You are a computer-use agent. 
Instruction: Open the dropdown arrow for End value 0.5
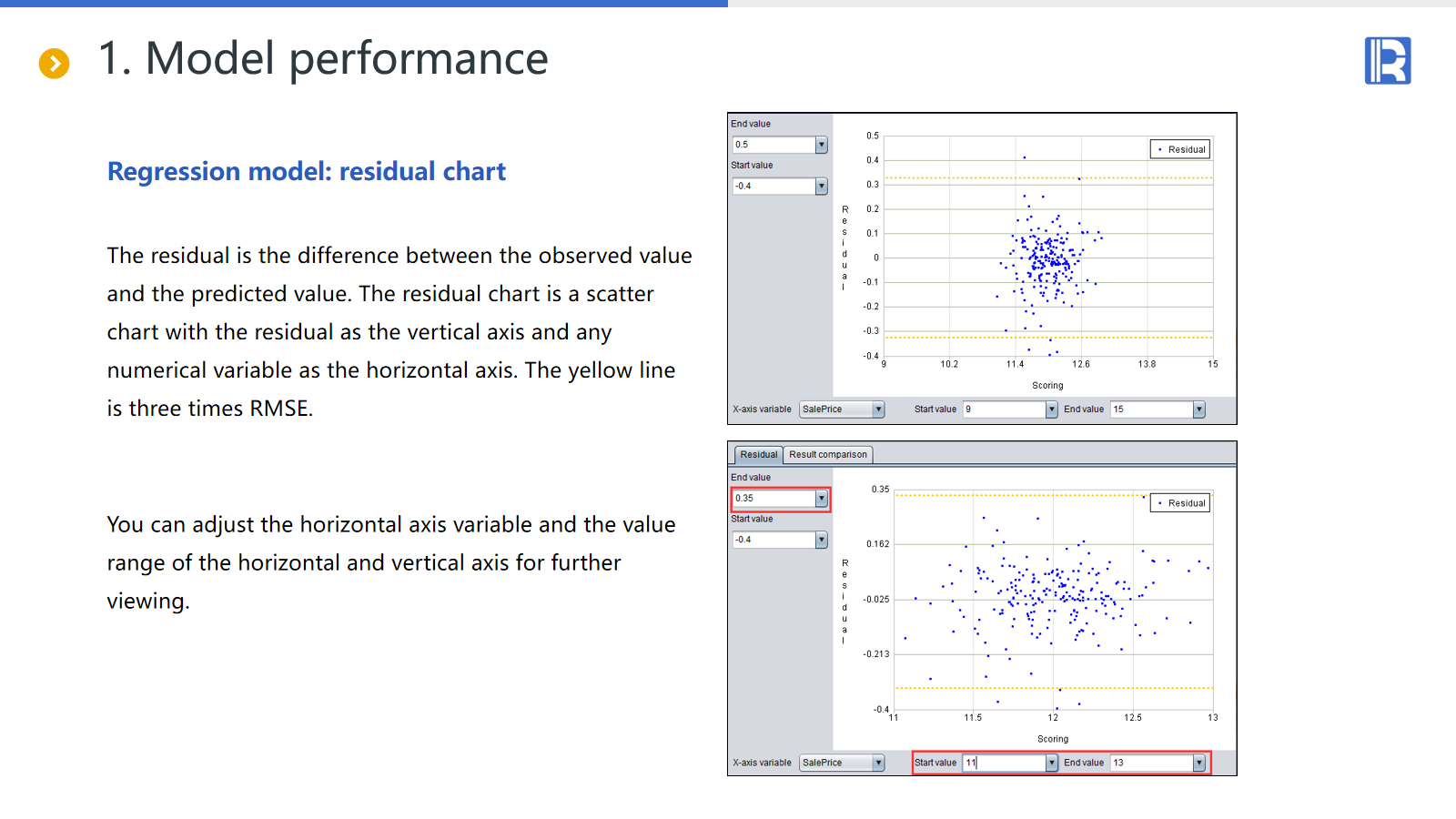tap(821, 145)
